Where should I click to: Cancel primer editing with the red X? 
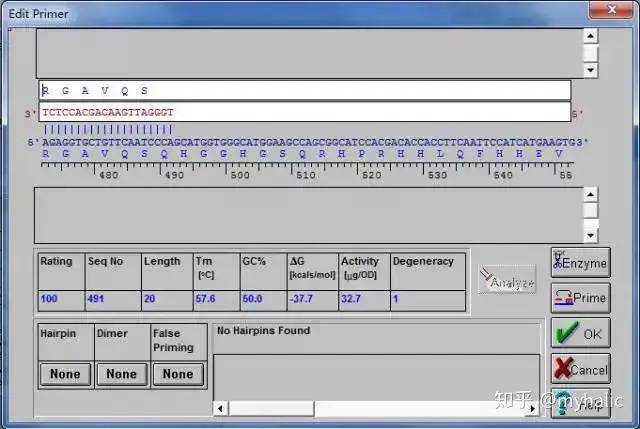click(x=580, y=368)
